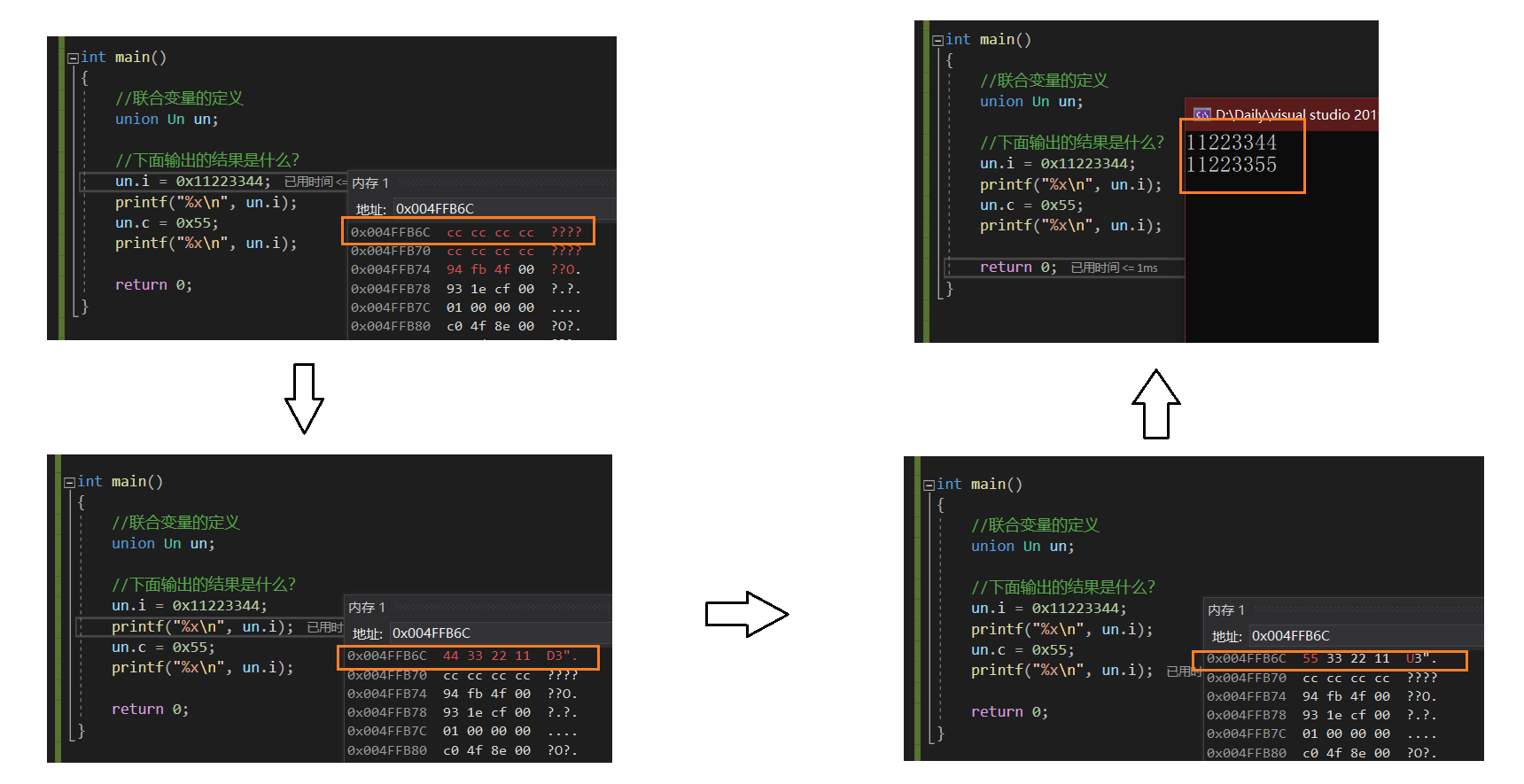The width and height of the screenshot is (1524, 784).
Task: Click the console title bar 'D:\Daily\visual studio 201'
Action: (1281, 114)
